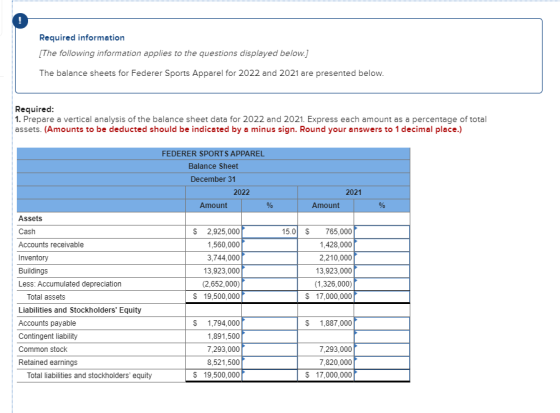Click the 2021 Retained earnings amount 7,820,000
Screen dimensions: 560x413
(335, 362)
